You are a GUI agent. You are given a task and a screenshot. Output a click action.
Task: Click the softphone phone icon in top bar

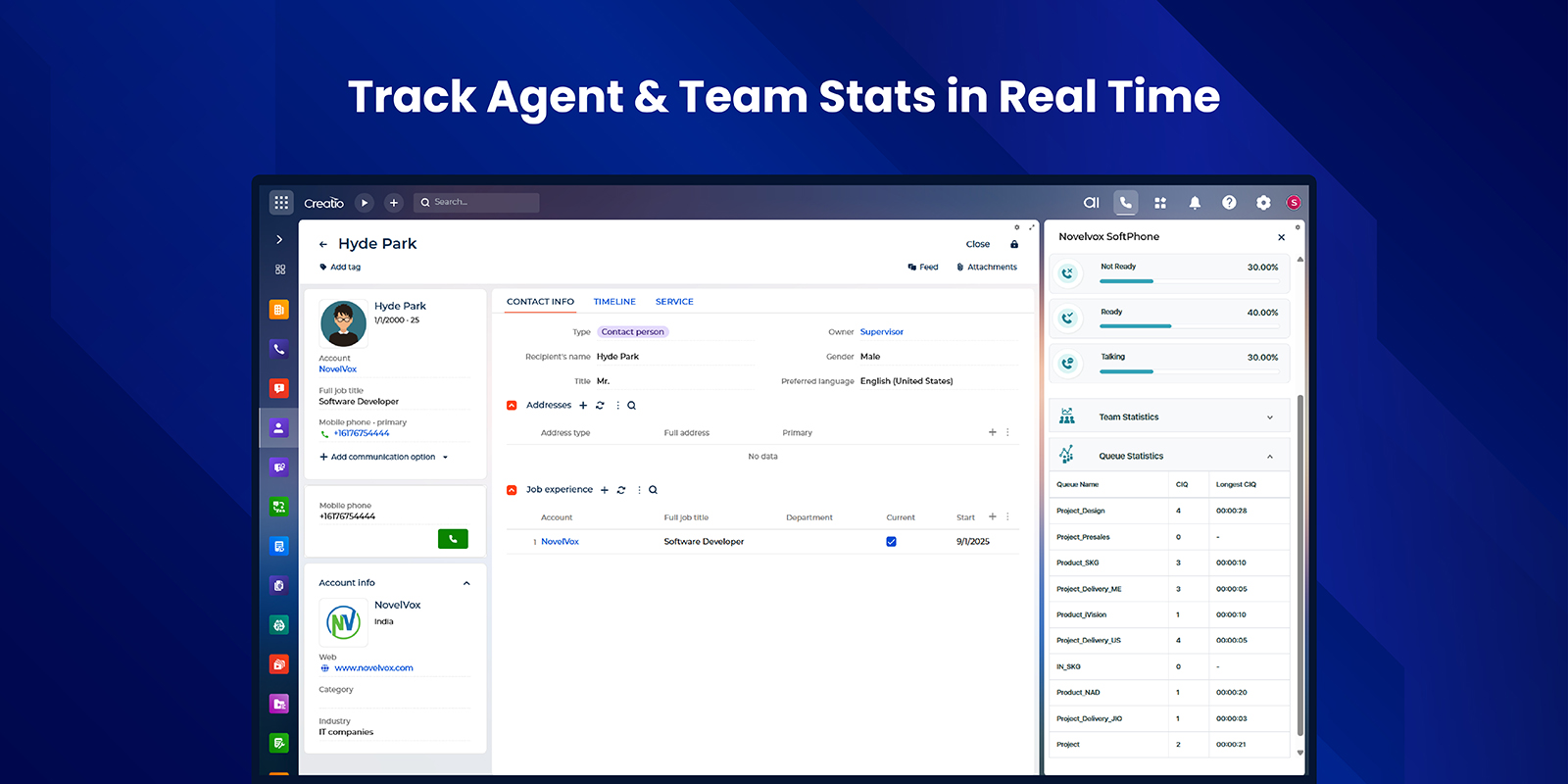pyautogui.click(x=1126, y=202)
